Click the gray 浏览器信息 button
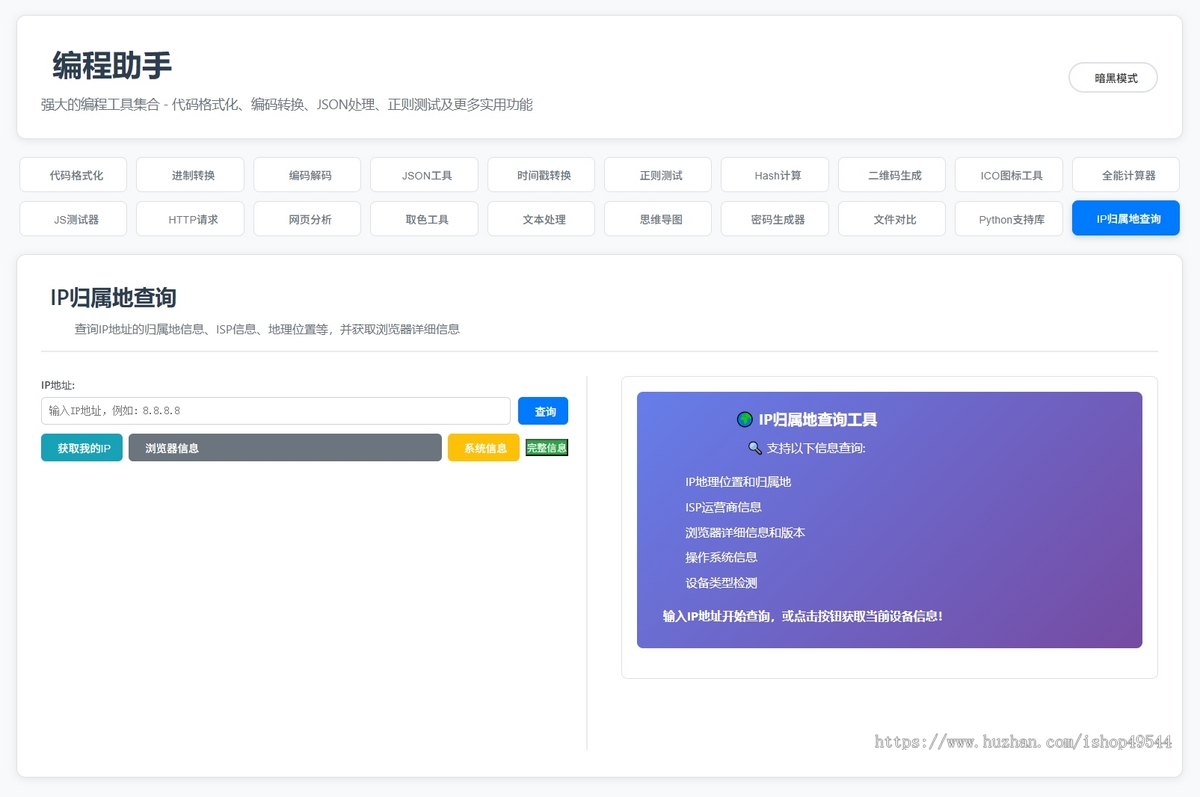This screenshot has width=1200, height=797. tap(285, 448)
